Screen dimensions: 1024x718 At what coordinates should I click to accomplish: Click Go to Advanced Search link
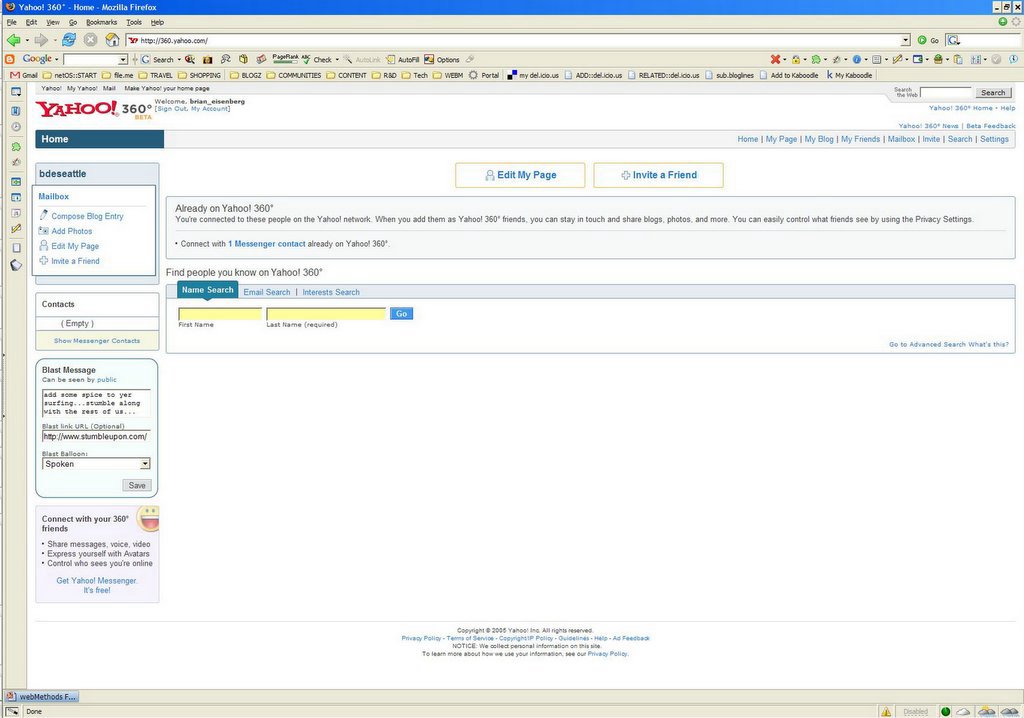tap(927, 344)
